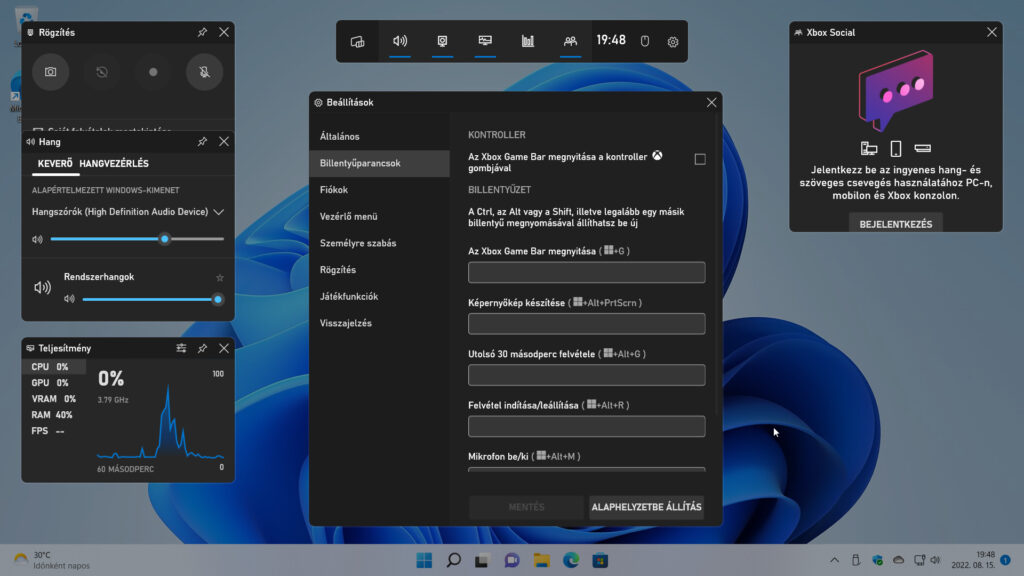Show hidden system tray icons chevron

834,560
